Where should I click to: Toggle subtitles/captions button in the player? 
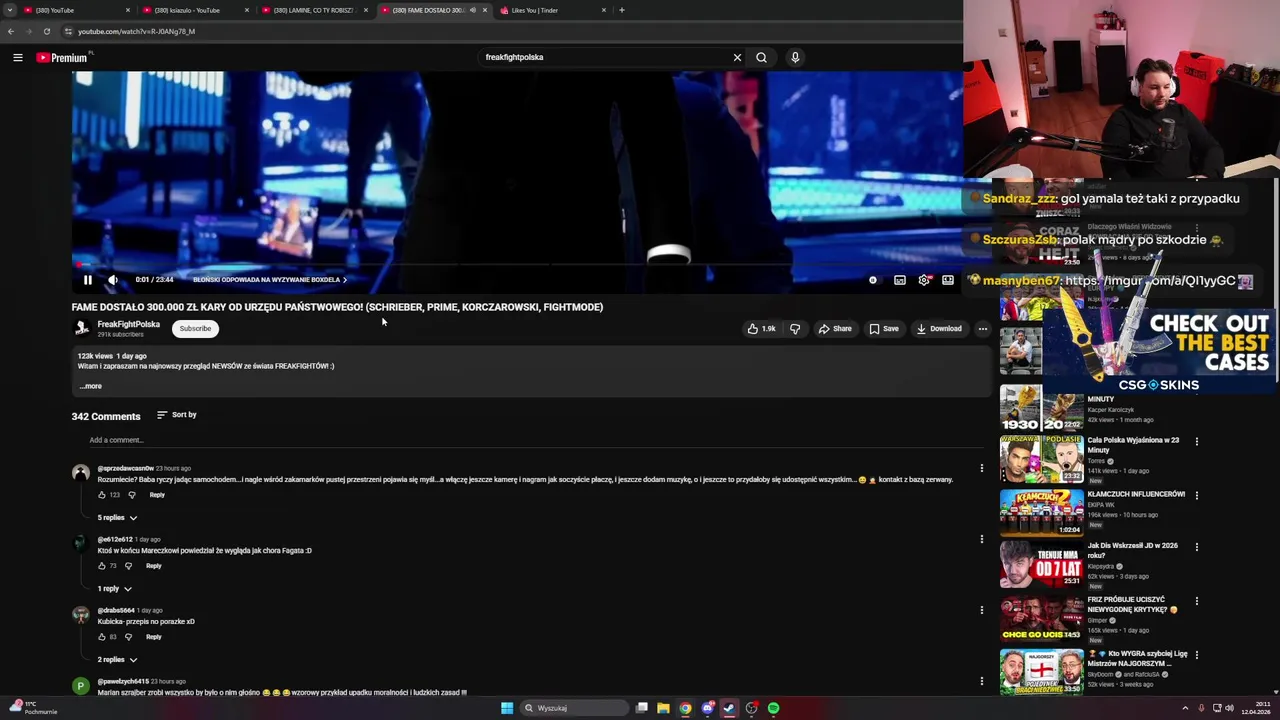click(x=900, y=280)
